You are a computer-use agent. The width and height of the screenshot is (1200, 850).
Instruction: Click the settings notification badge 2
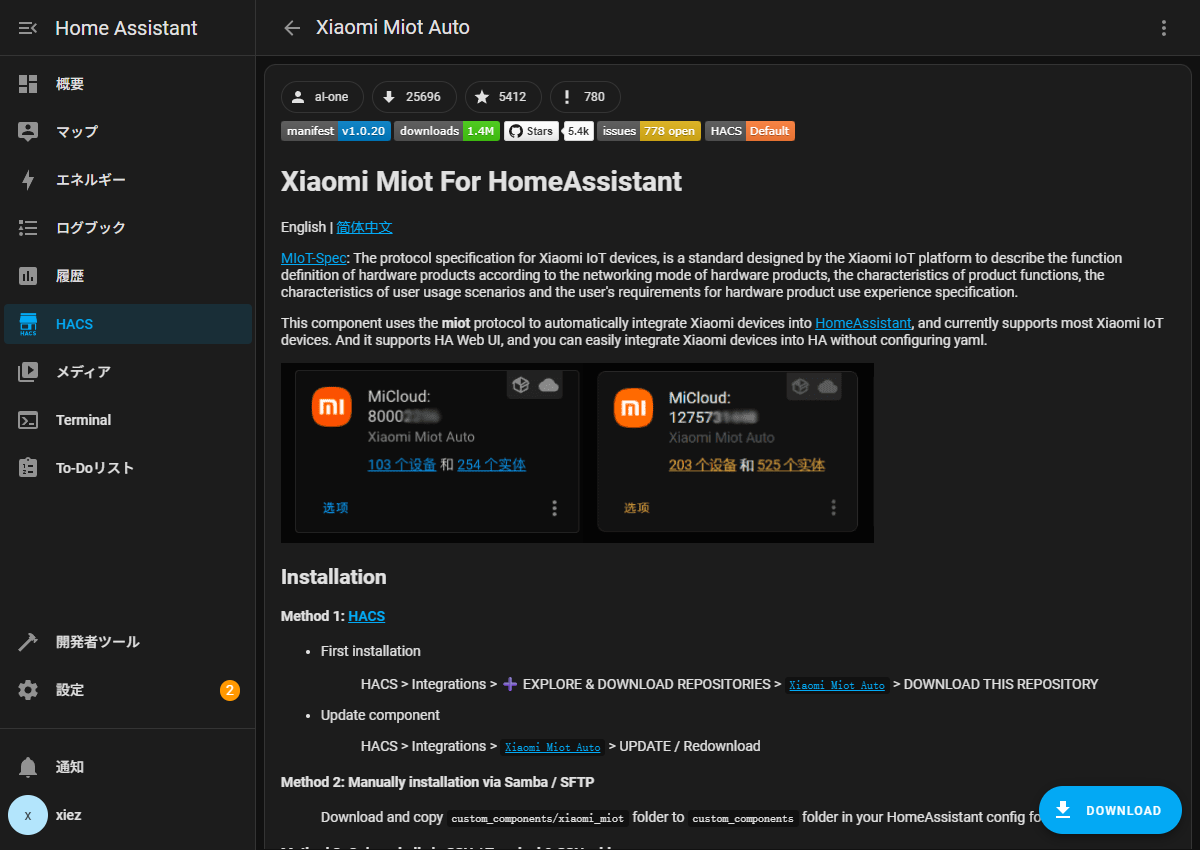230,690
